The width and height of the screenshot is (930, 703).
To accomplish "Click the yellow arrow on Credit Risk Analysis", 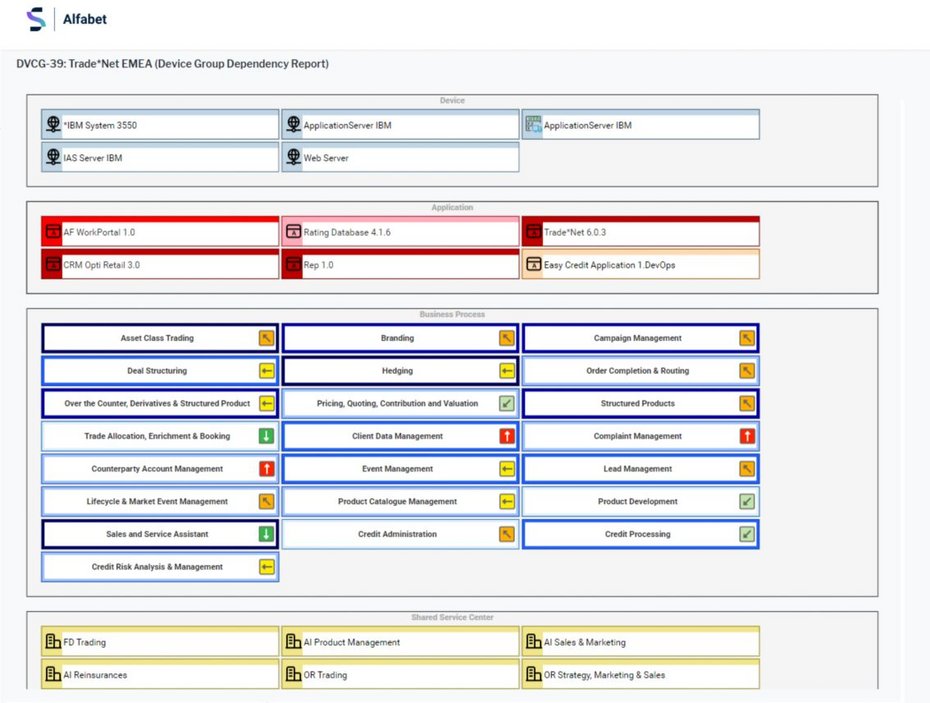I will (267, 567).
